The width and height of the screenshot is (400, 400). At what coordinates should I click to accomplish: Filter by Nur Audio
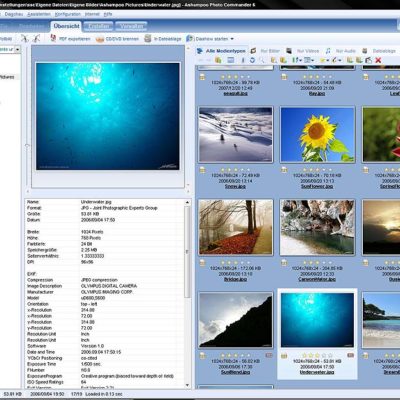click(346, 51)
